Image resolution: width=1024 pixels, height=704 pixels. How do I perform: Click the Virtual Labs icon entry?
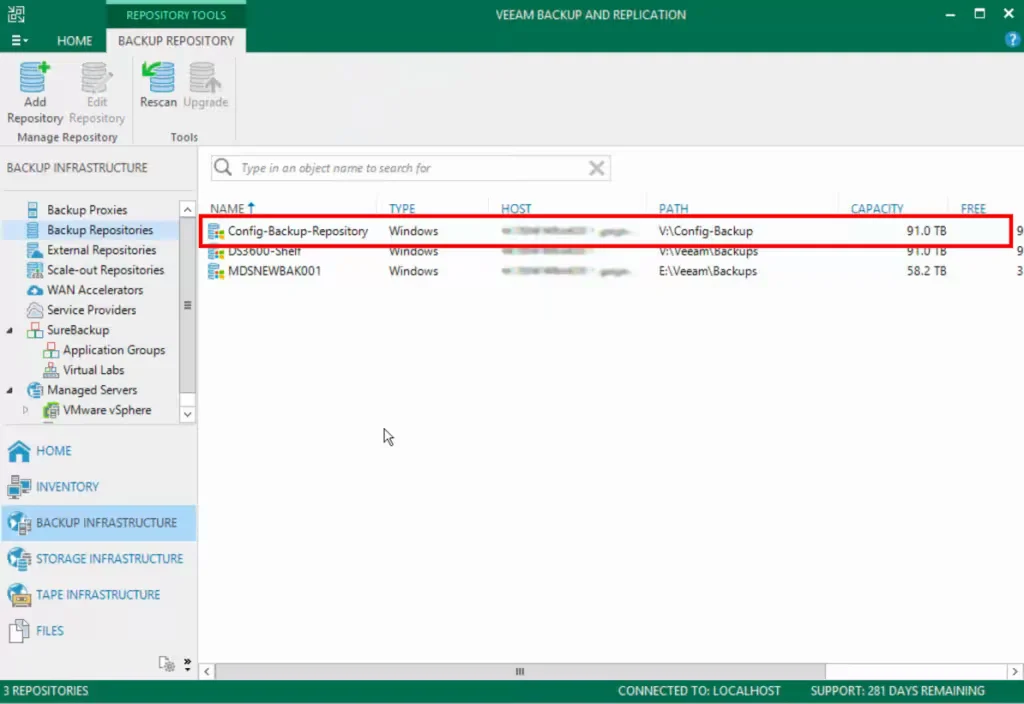[93, 370]
